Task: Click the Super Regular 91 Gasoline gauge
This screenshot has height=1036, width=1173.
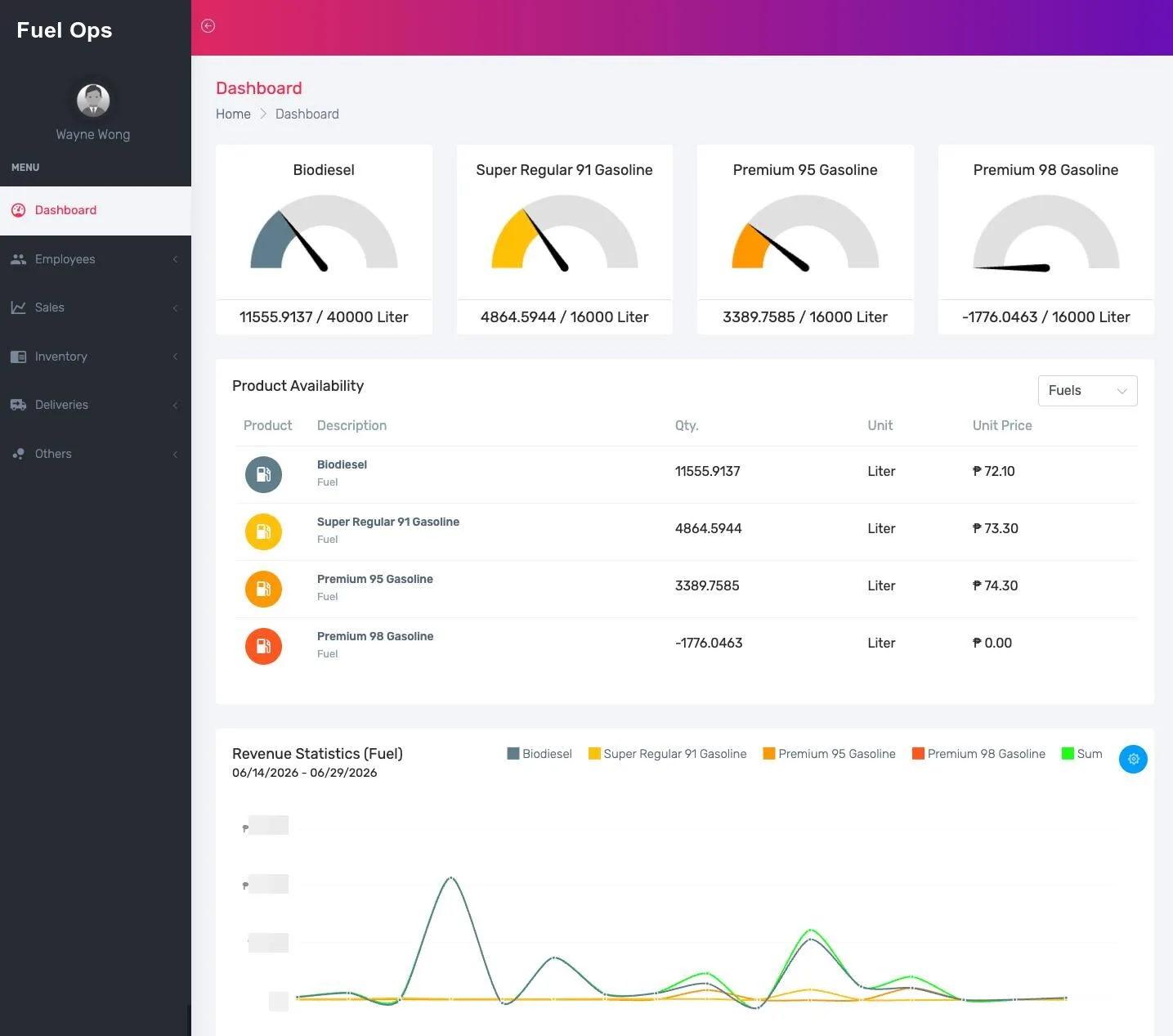Action: [564, 232]
